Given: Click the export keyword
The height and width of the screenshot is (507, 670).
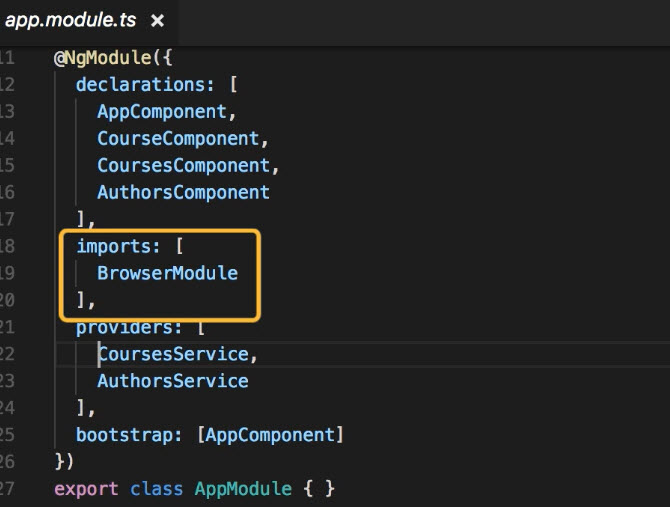Looking at the screenshot, I should [x=86, y=489].
